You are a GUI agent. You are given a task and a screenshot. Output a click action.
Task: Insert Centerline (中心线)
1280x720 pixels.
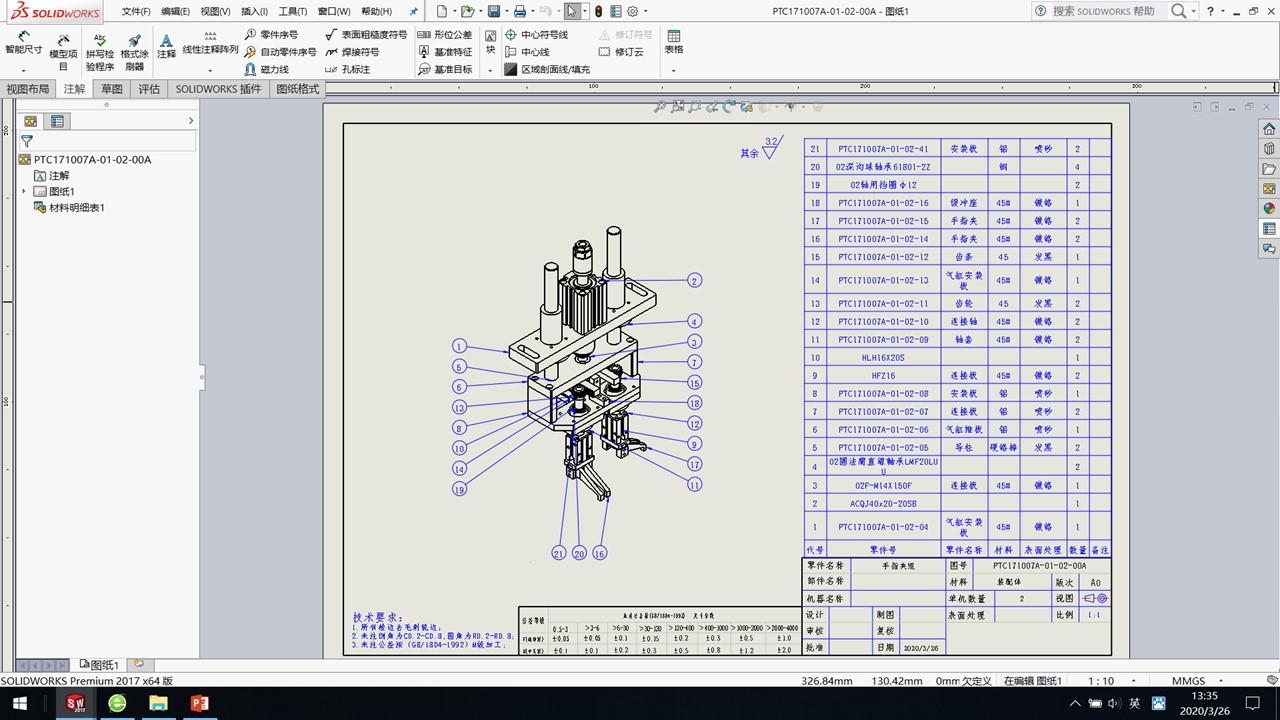point(527,52)
